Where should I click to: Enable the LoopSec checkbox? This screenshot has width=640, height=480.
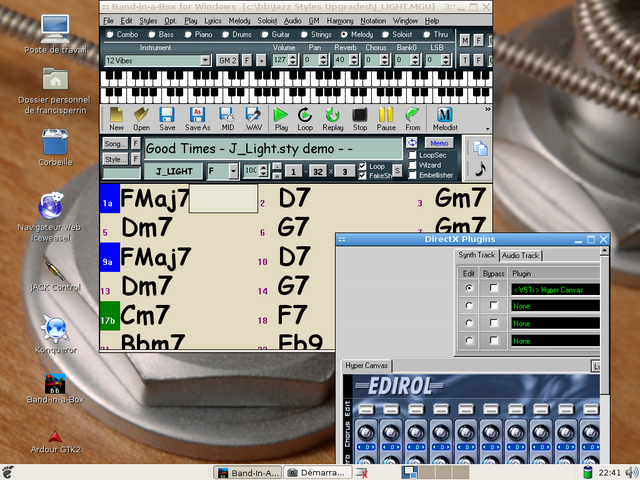[412, 155]
